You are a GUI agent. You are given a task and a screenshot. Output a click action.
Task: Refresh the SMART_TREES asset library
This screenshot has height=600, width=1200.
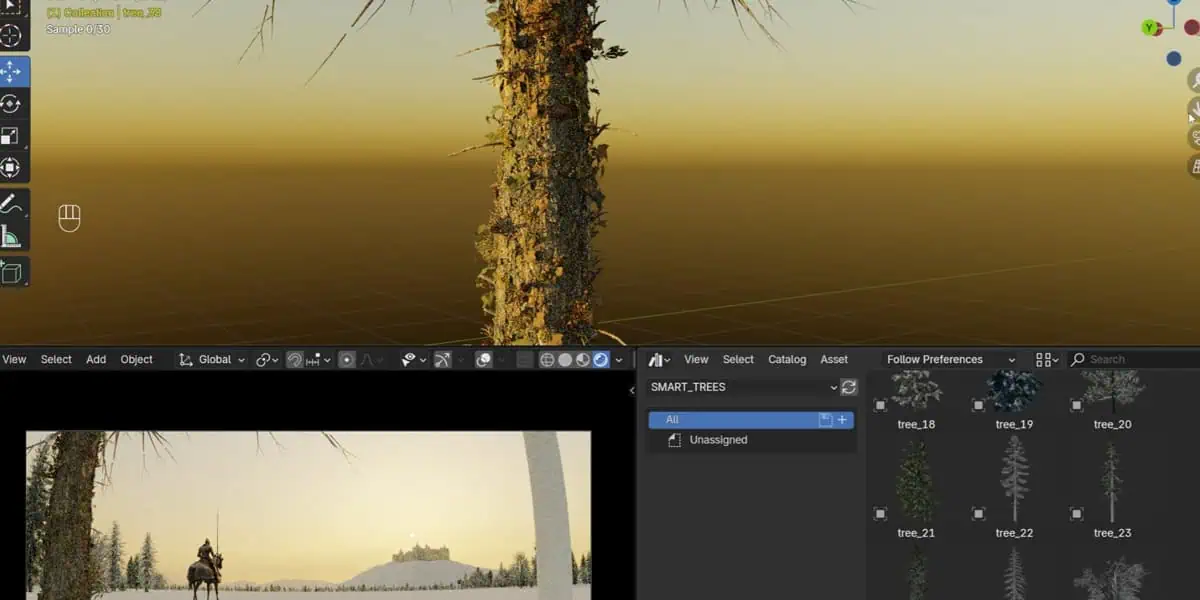pos(849,387)
